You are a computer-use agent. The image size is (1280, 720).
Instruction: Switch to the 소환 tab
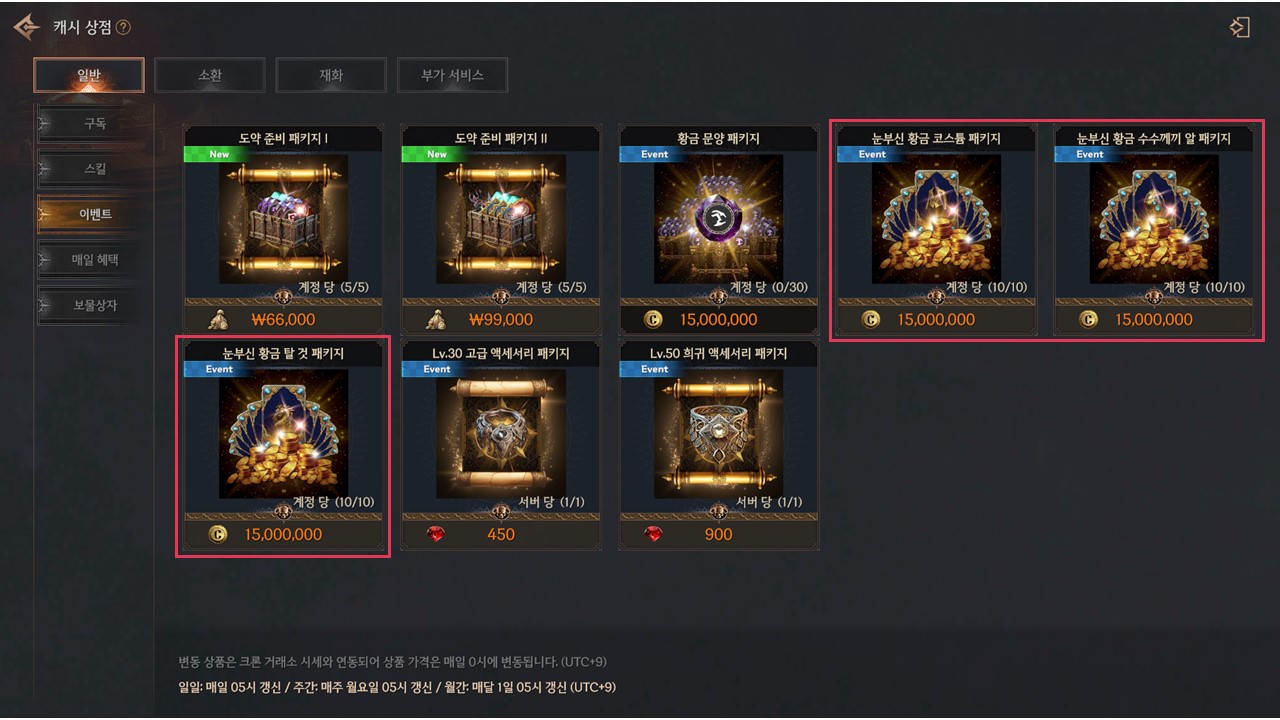pos(210,75)
